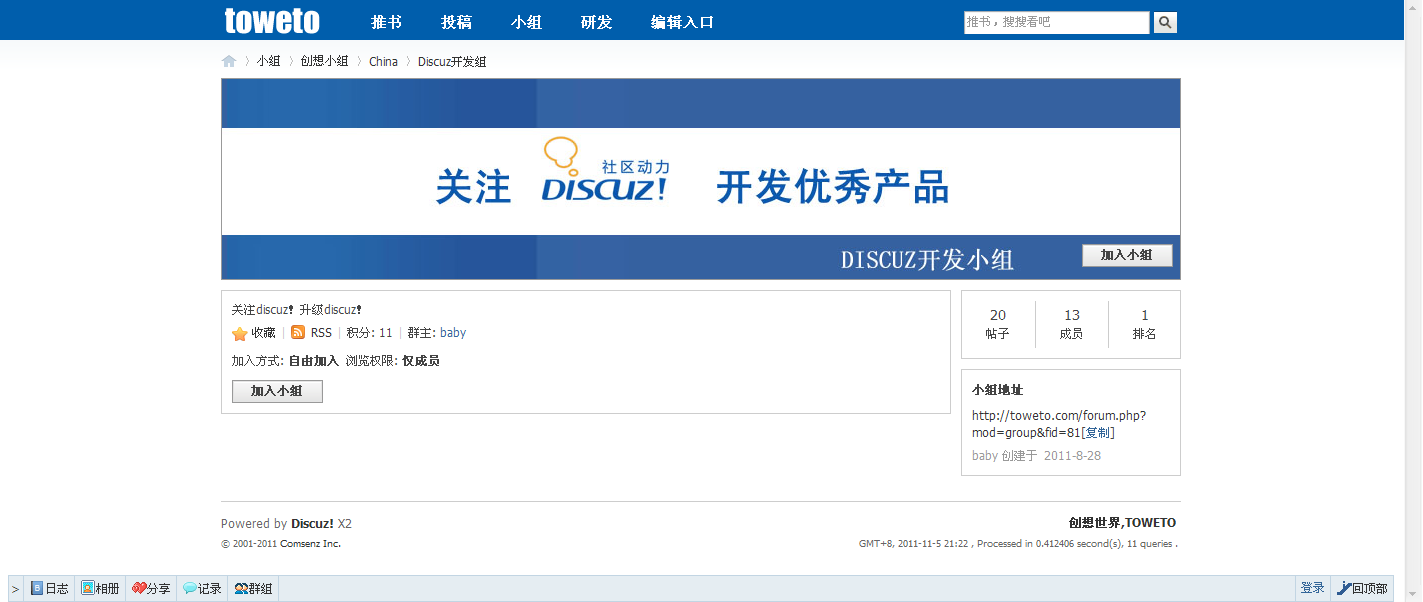
Task: Open 相册 in bottom bar
Action: [100, 589]
